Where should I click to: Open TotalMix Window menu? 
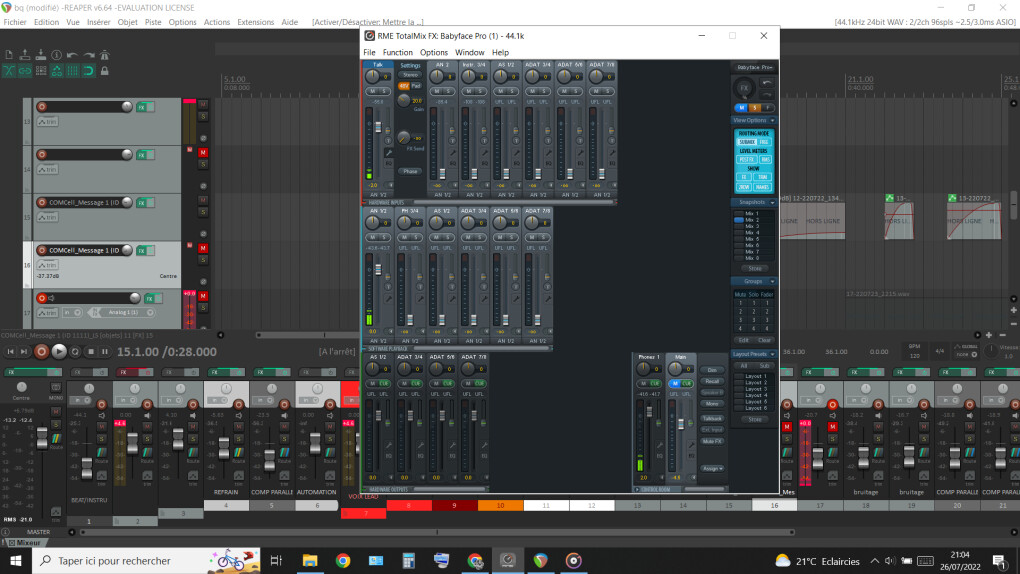(470, 52)
